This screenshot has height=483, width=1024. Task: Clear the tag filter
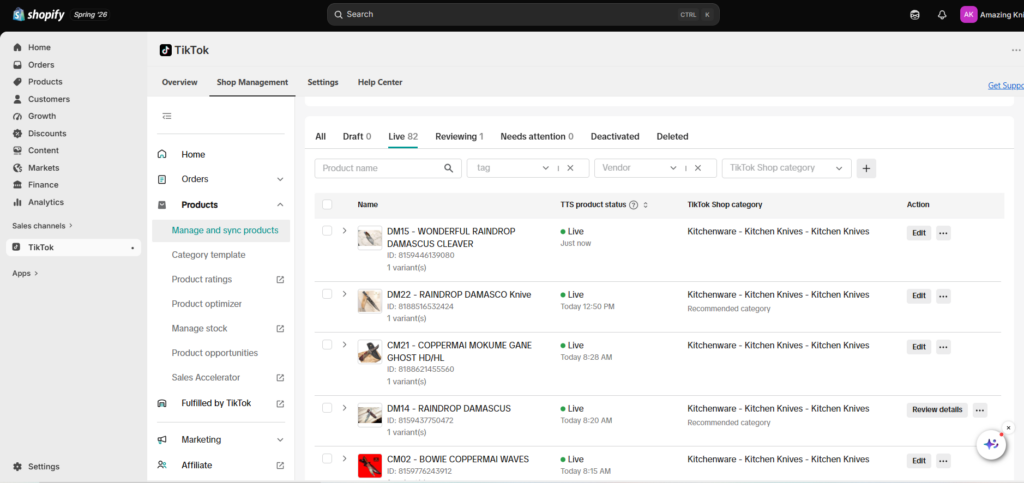tap(570, 168)
